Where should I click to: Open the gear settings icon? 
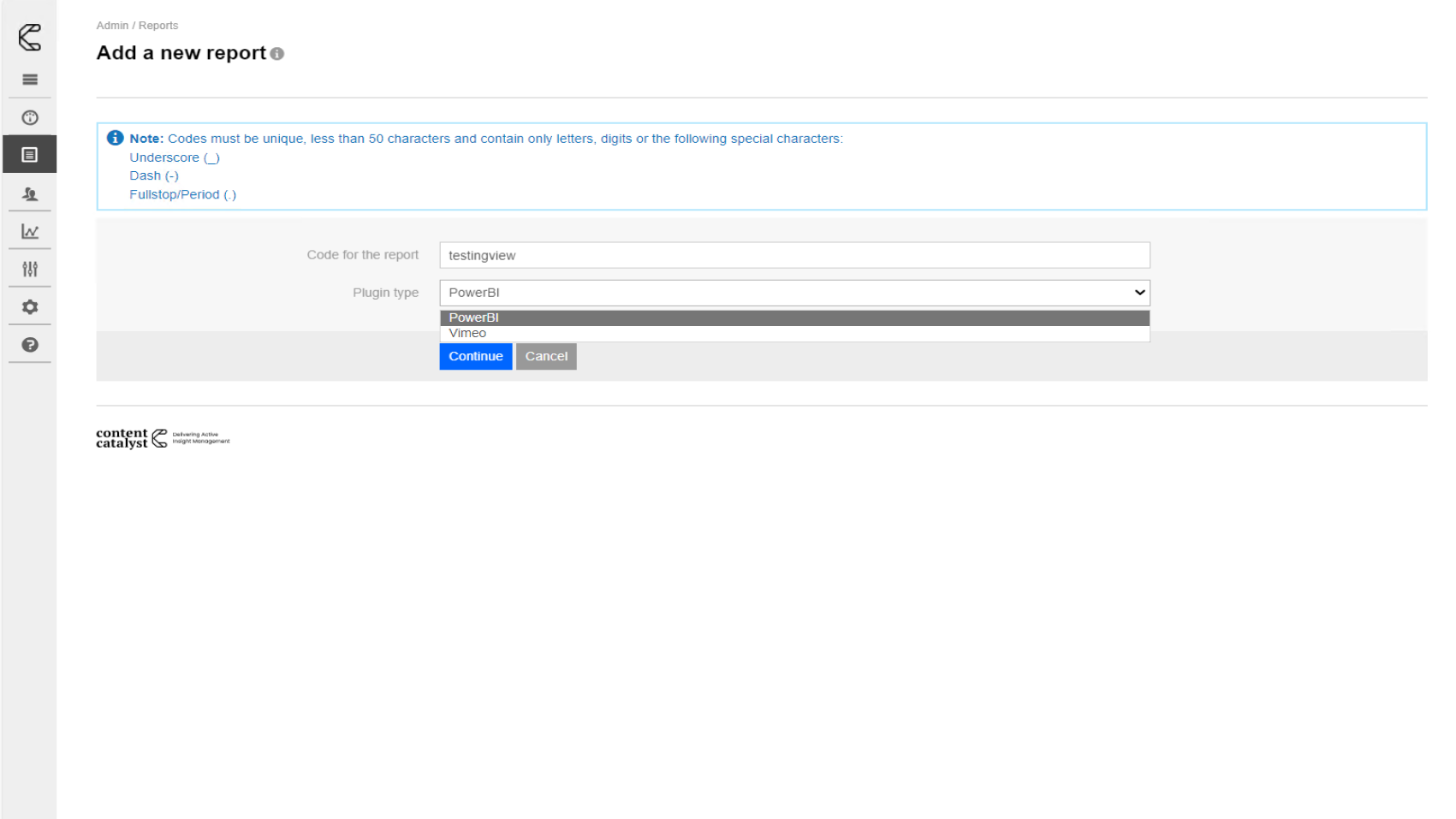[30, 307]
